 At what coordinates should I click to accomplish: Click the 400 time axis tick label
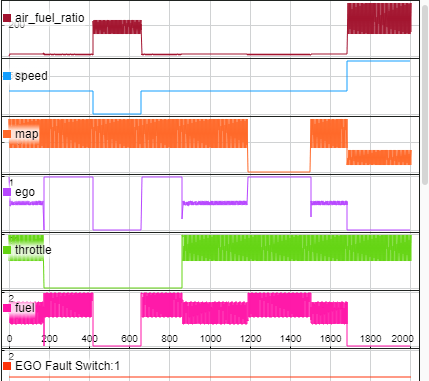click(90, 339)
